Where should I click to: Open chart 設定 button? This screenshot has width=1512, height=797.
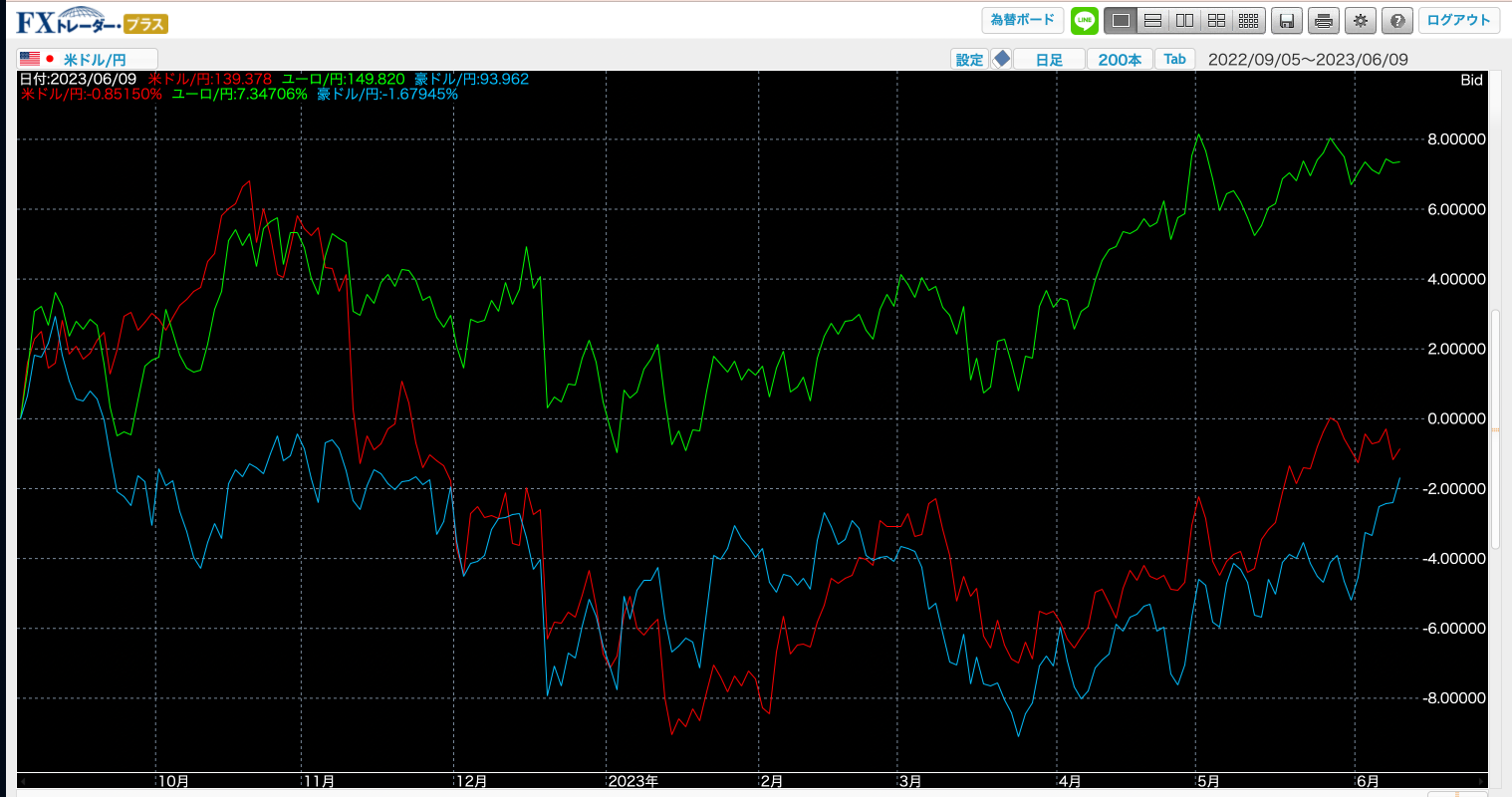[x=969, y=59]
